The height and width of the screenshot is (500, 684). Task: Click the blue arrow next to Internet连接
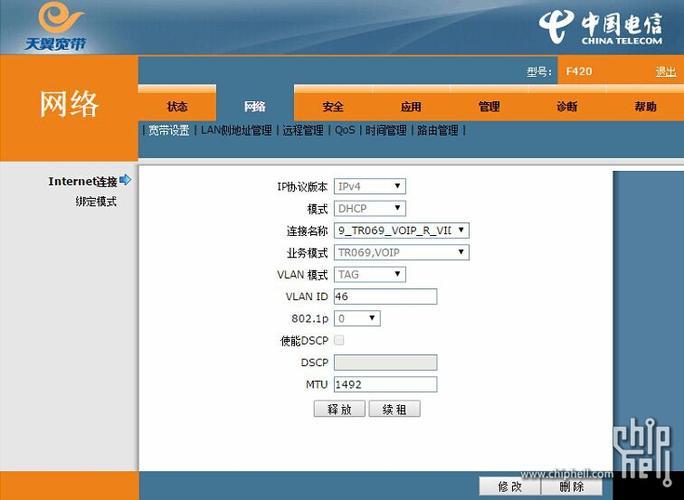click(x=125, y=180)
